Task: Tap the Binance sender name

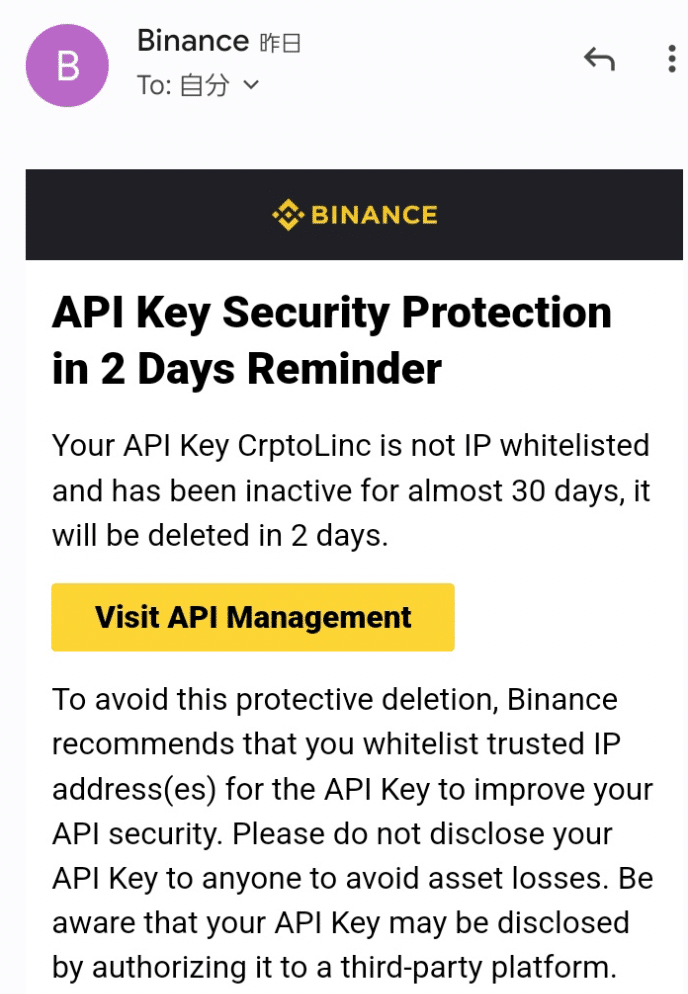Action: pyautogui.click(x=193, y=41)
